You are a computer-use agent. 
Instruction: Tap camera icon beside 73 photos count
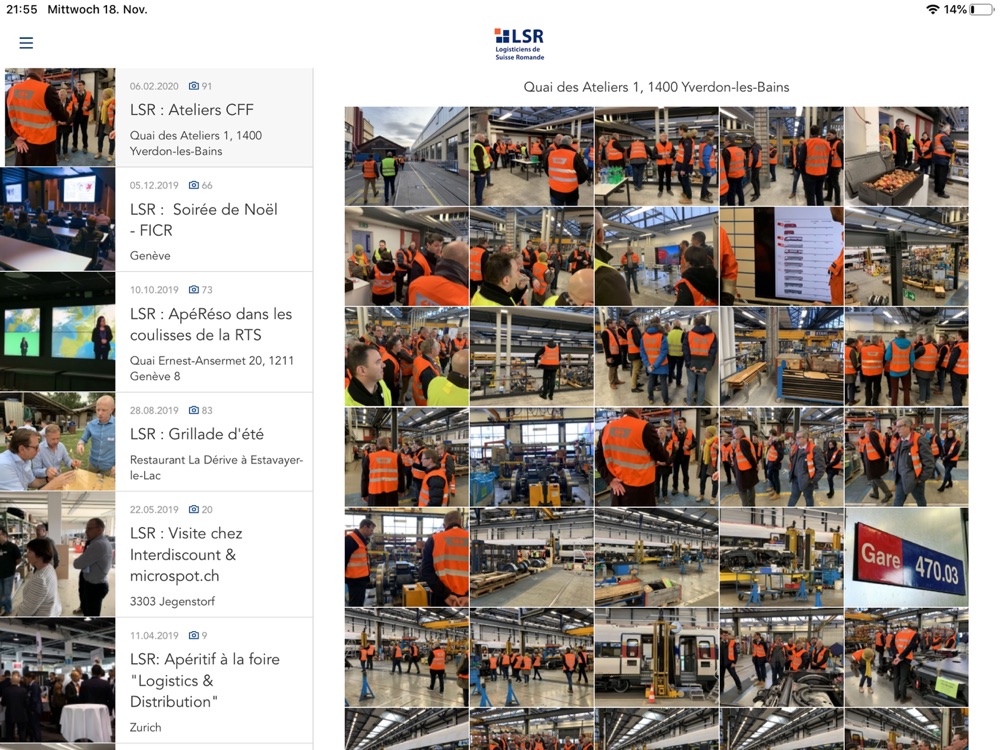click(x=194, y=290)
